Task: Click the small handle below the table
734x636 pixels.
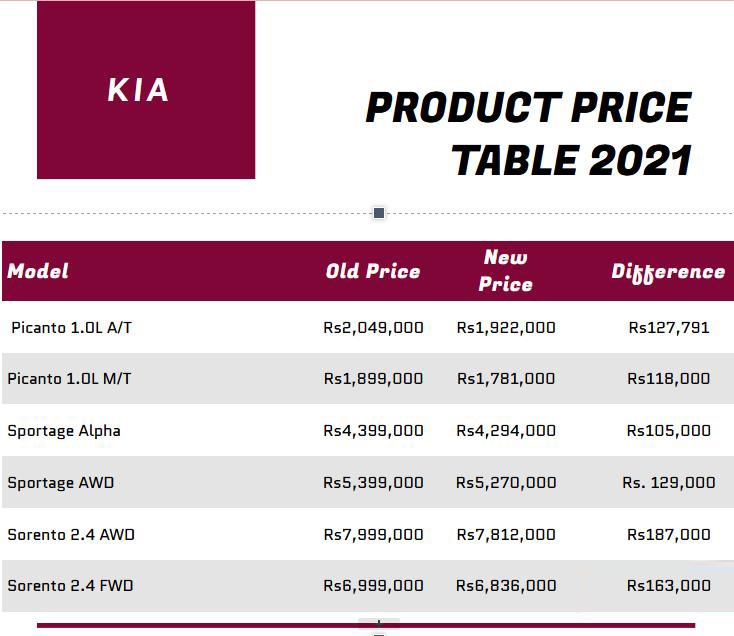Action: 379,627
